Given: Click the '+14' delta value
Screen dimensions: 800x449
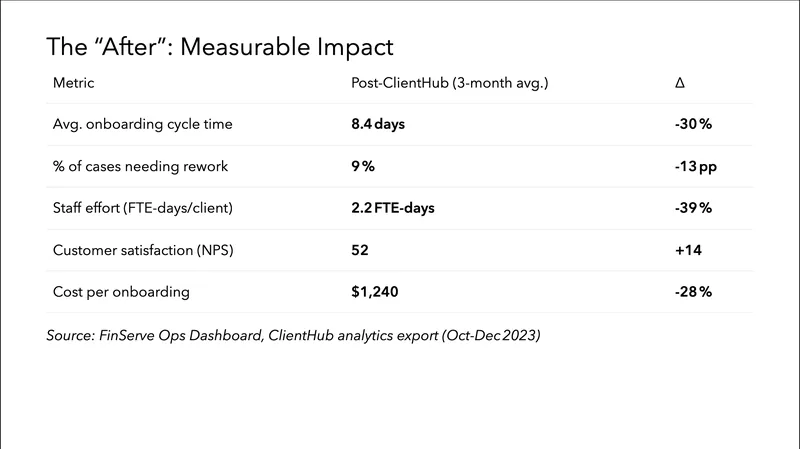Looking at the screenshot, I should click(x=689, y=250).
